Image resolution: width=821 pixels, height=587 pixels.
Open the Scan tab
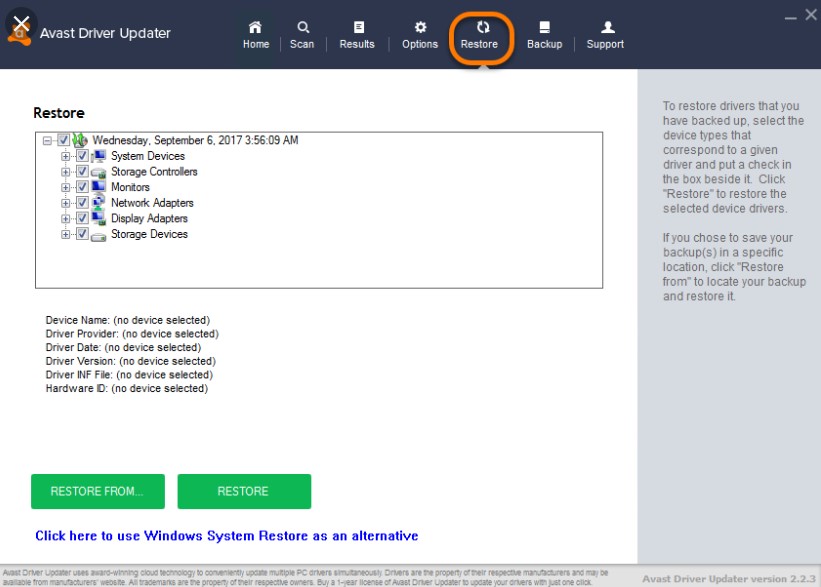click(302, 35)
